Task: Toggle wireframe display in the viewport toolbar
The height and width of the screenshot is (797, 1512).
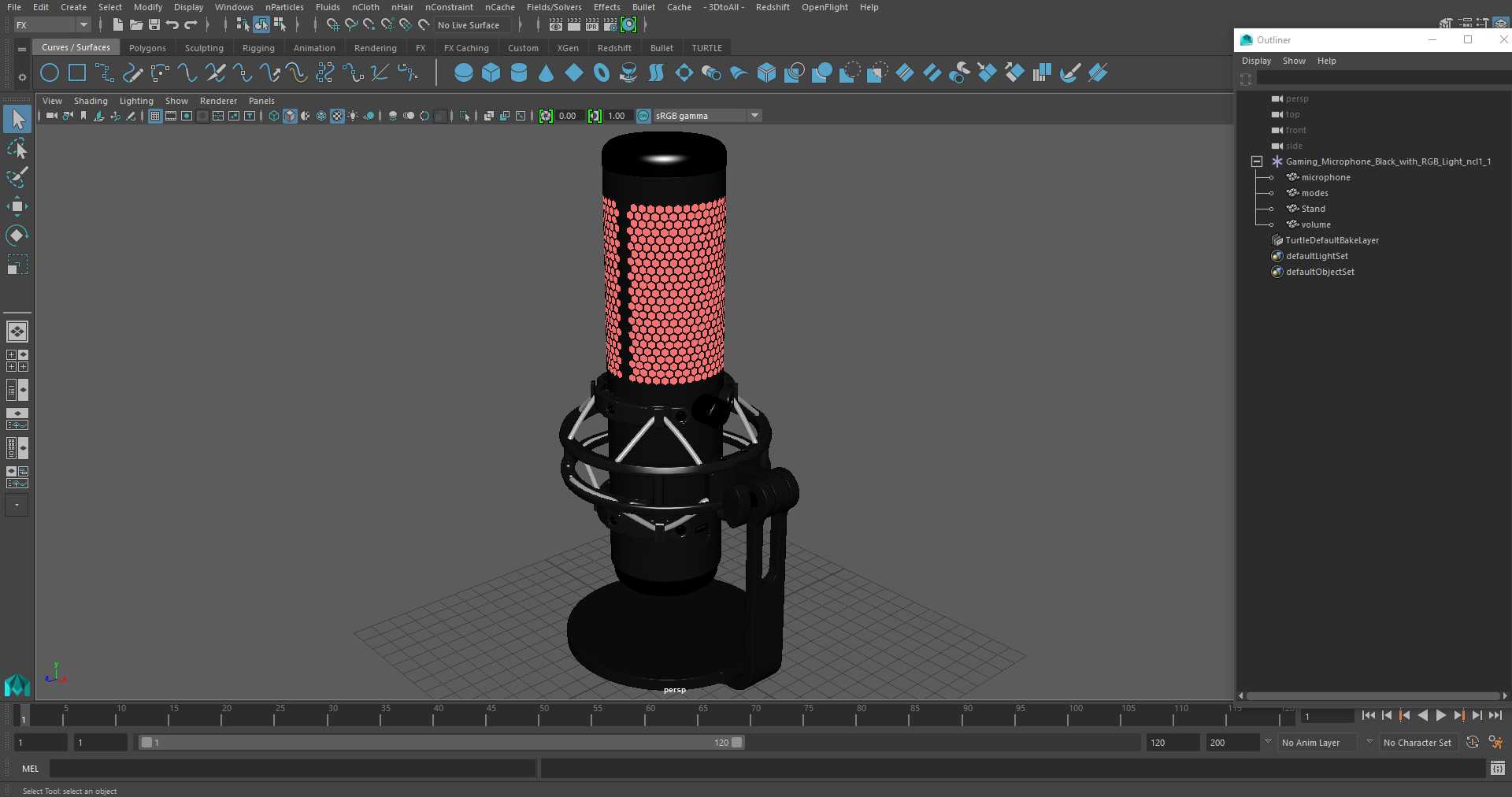Action: click(x=274, y=116)
